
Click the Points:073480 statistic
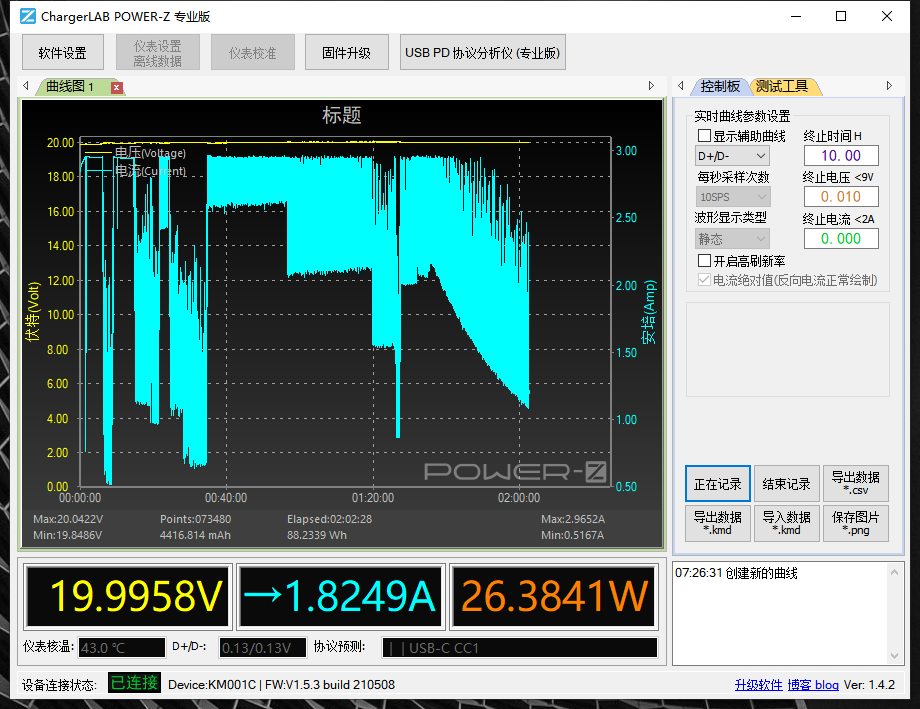click(x=195, y=519)
